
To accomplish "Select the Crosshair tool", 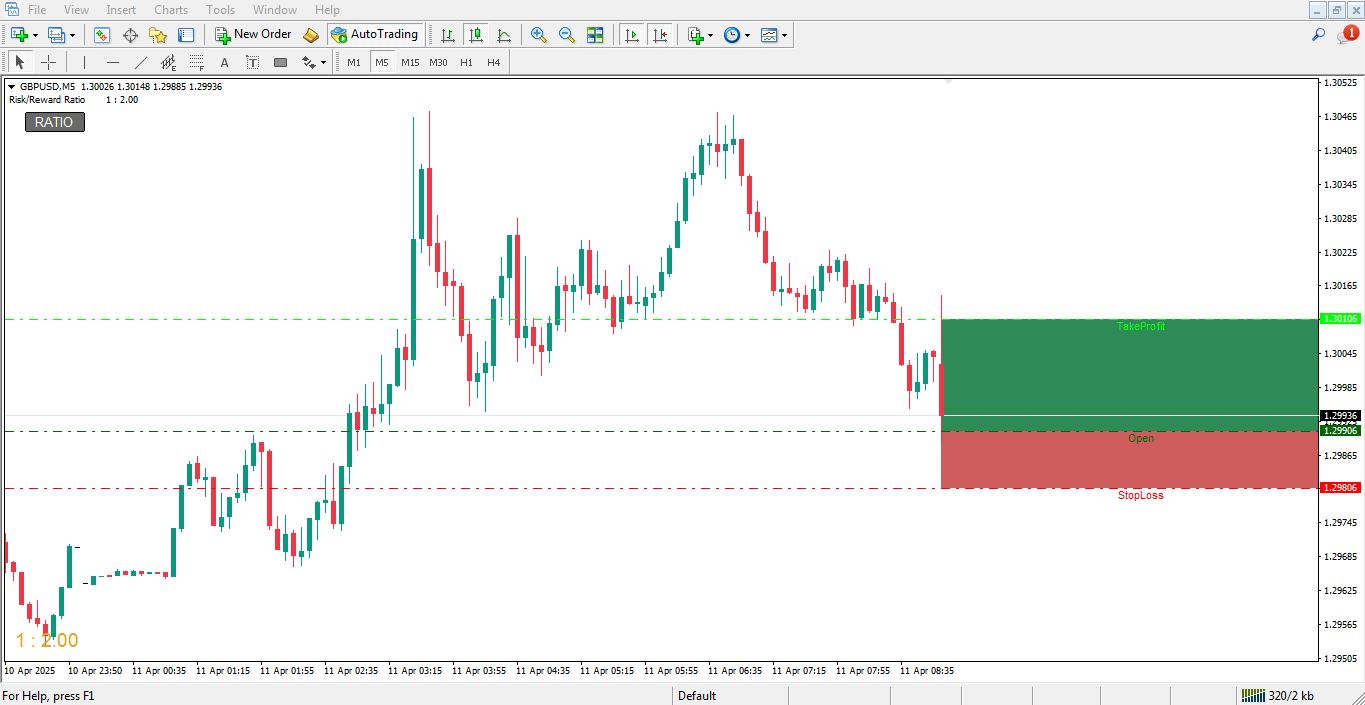I will click(x=48, y=62).
